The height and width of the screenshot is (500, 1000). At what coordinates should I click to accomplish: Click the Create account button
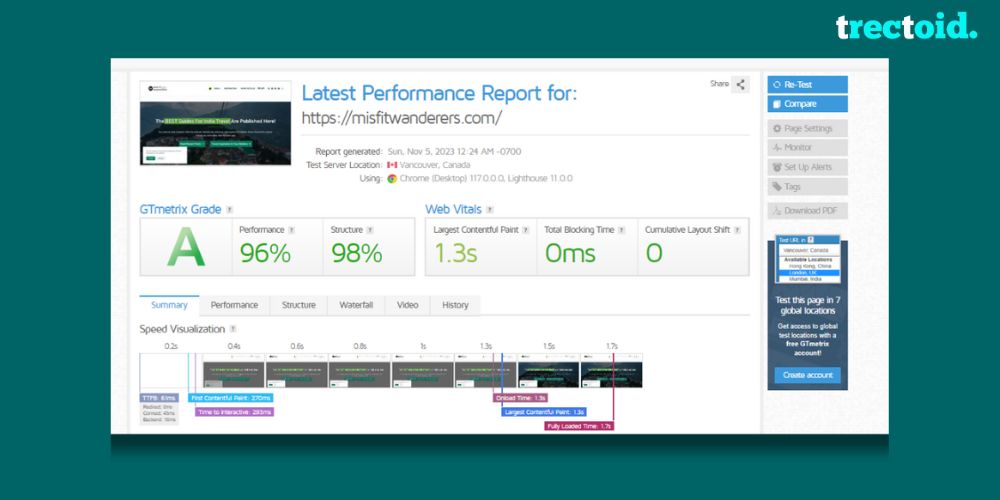(x=807, y=375)
